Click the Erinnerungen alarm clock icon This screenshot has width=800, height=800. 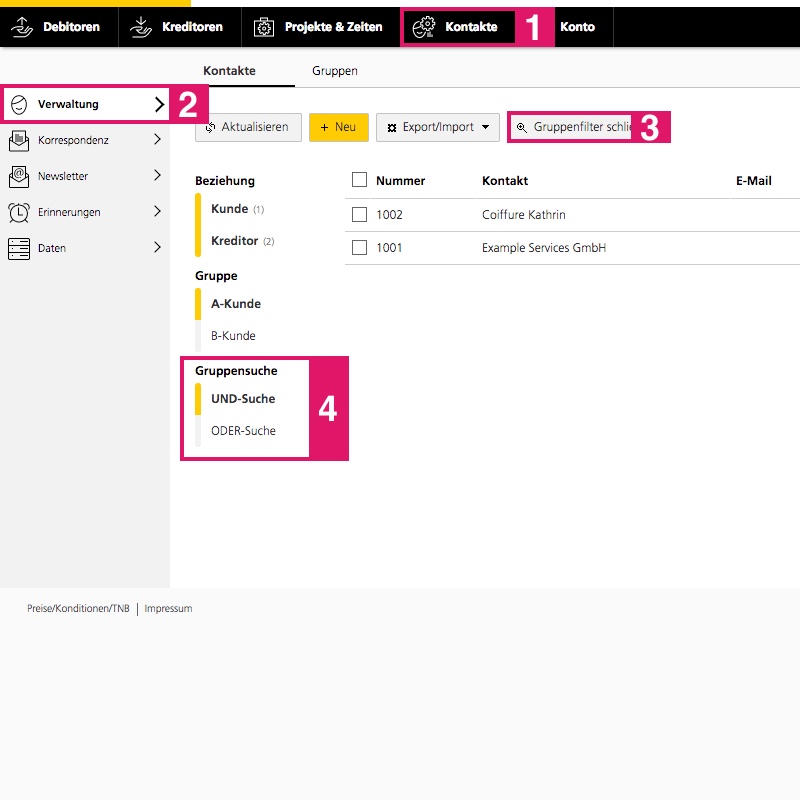[19, 212]
